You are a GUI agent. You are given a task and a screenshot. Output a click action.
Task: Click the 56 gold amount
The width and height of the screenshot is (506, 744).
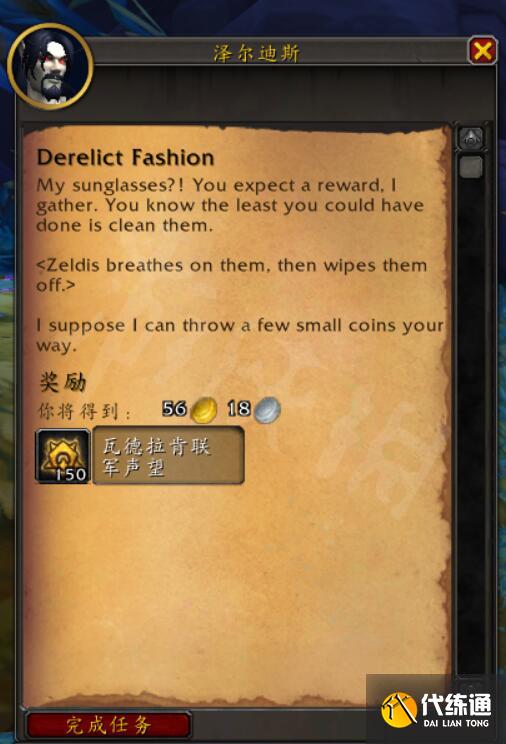pos(174,409)
